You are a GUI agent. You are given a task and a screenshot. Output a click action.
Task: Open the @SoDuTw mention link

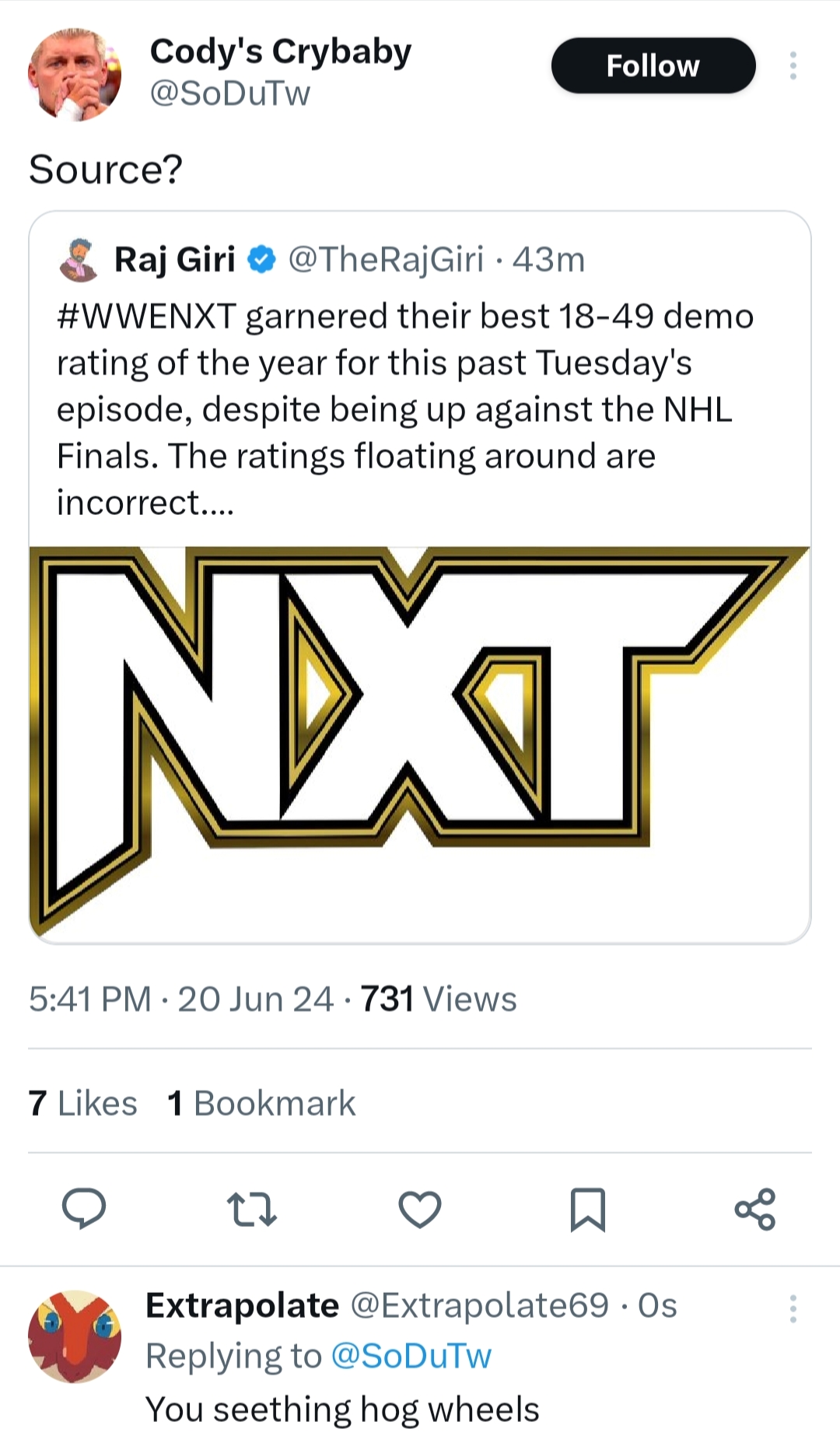coord(411,1356)
